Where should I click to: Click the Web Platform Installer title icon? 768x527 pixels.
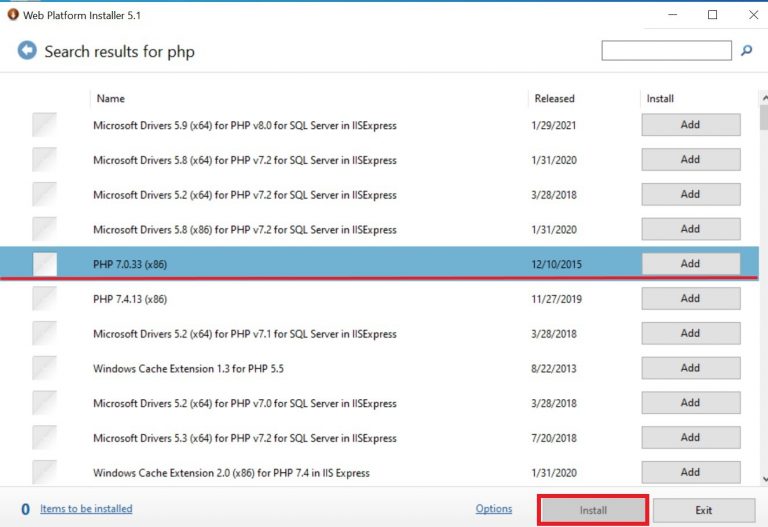click(13, 15)
